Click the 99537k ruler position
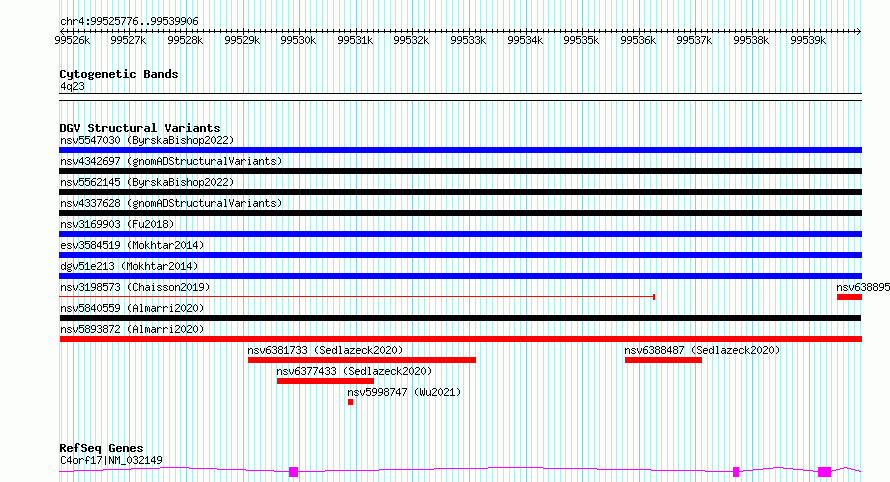This screenshot has height=482, width=890. pyautogui.click(x=694, y=40)
